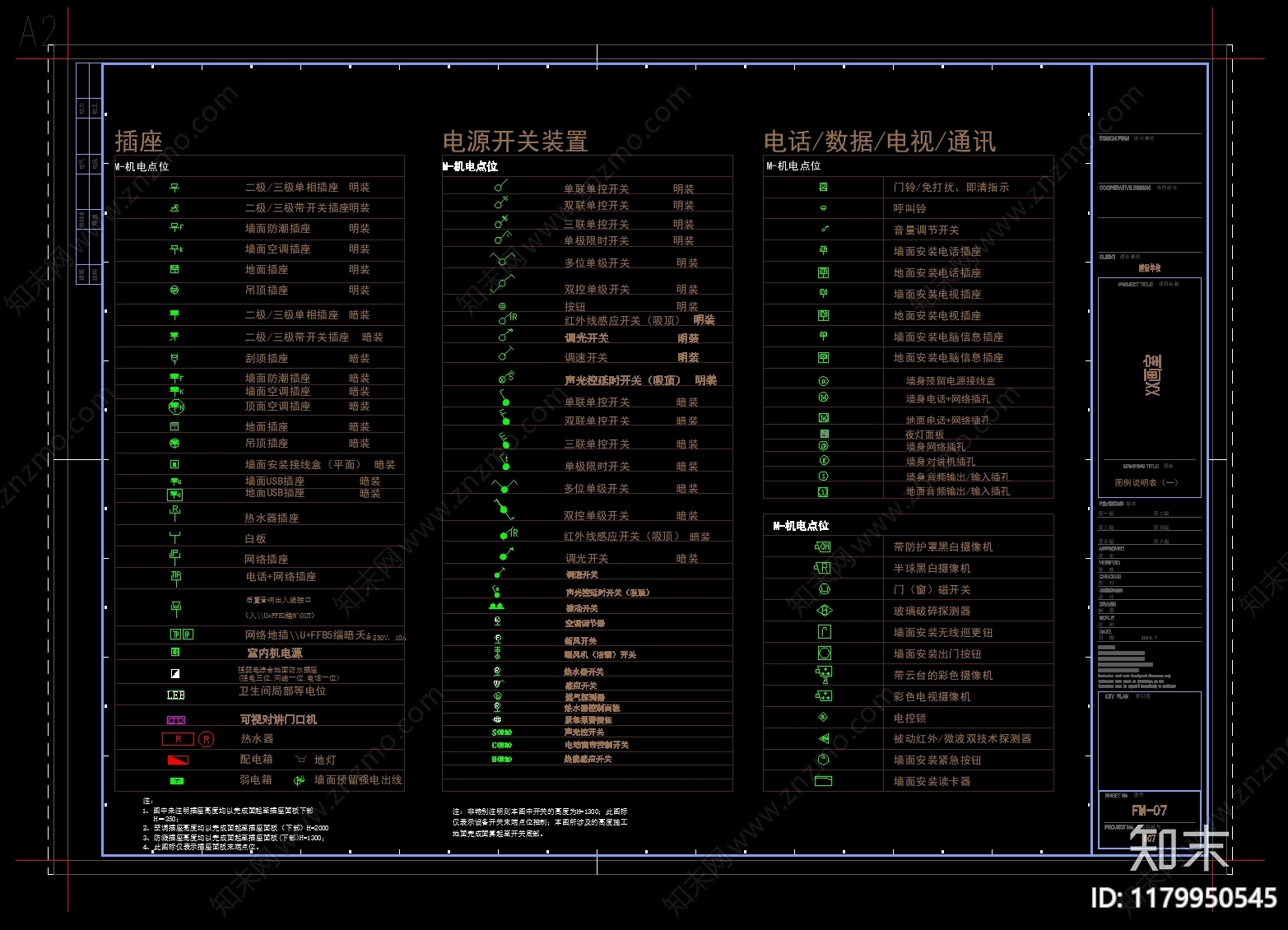Select the electric lock symbol beside 电控锁

823,718
